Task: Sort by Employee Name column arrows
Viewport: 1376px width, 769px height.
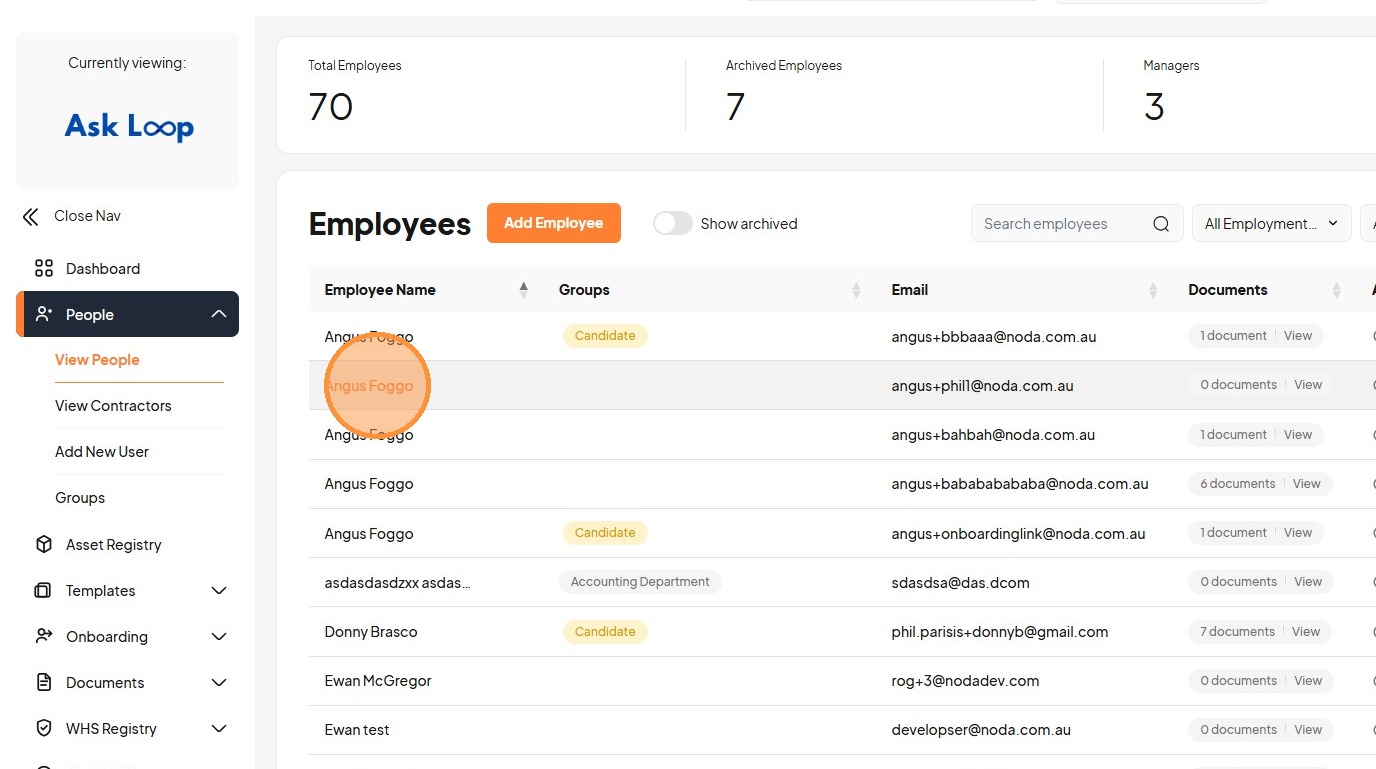Action: [x=523, y=290]
